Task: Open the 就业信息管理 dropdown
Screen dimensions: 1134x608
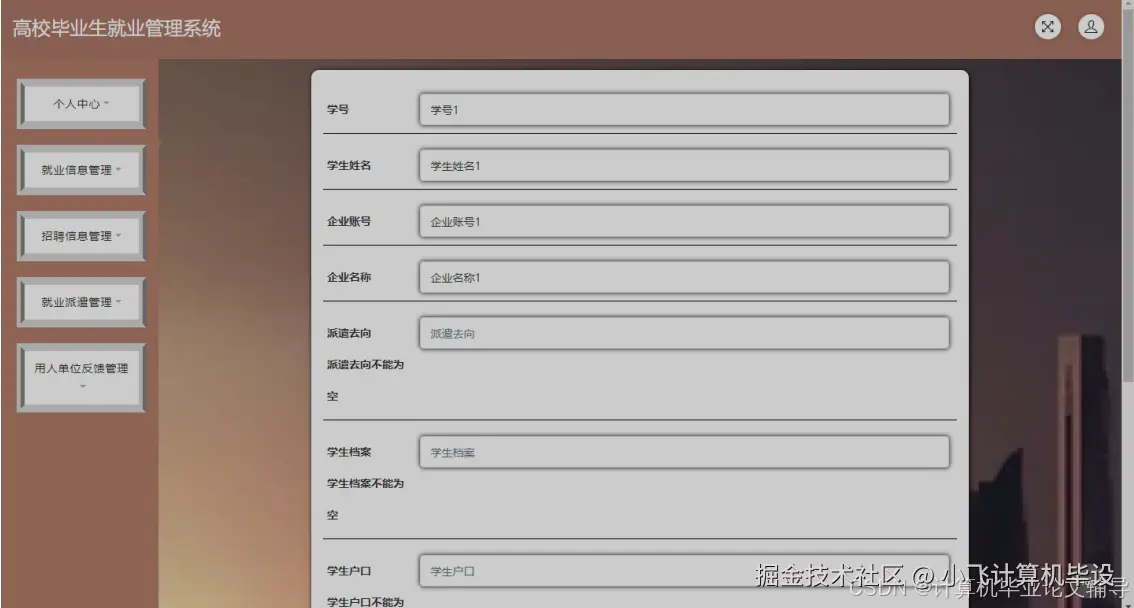Action: [80, 169]
